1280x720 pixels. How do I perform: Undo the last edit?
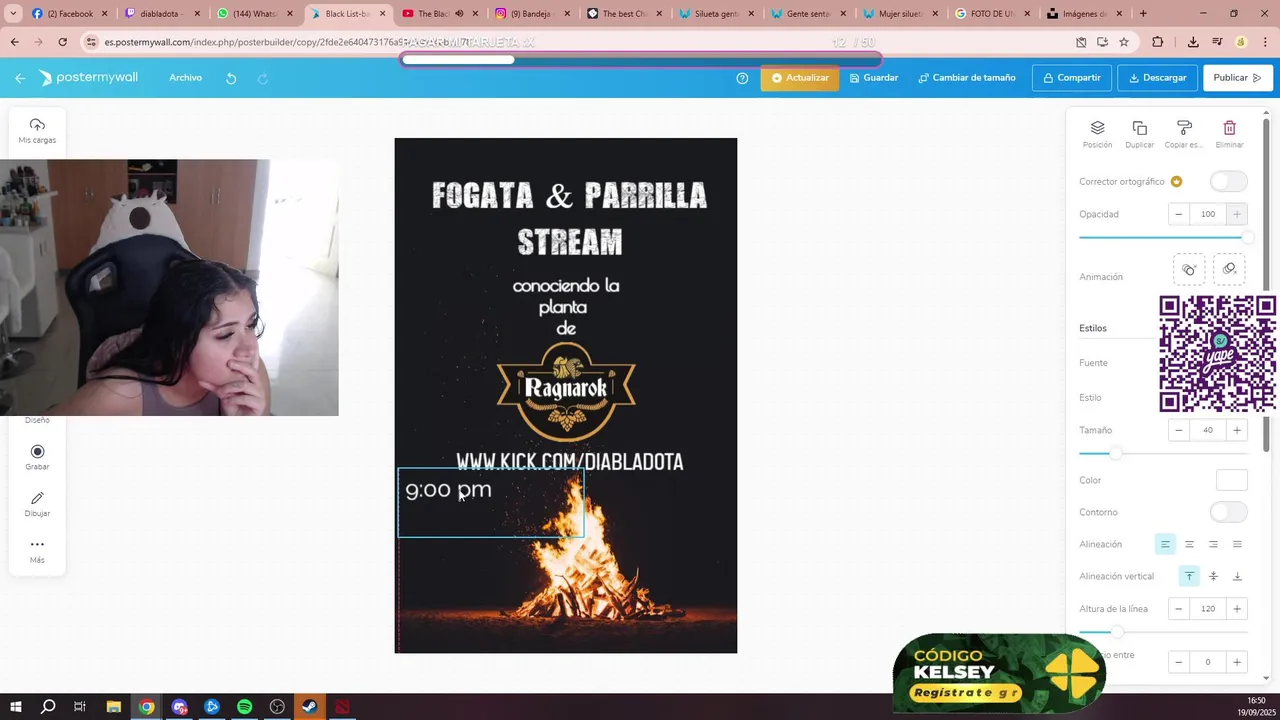click(231, 78)
